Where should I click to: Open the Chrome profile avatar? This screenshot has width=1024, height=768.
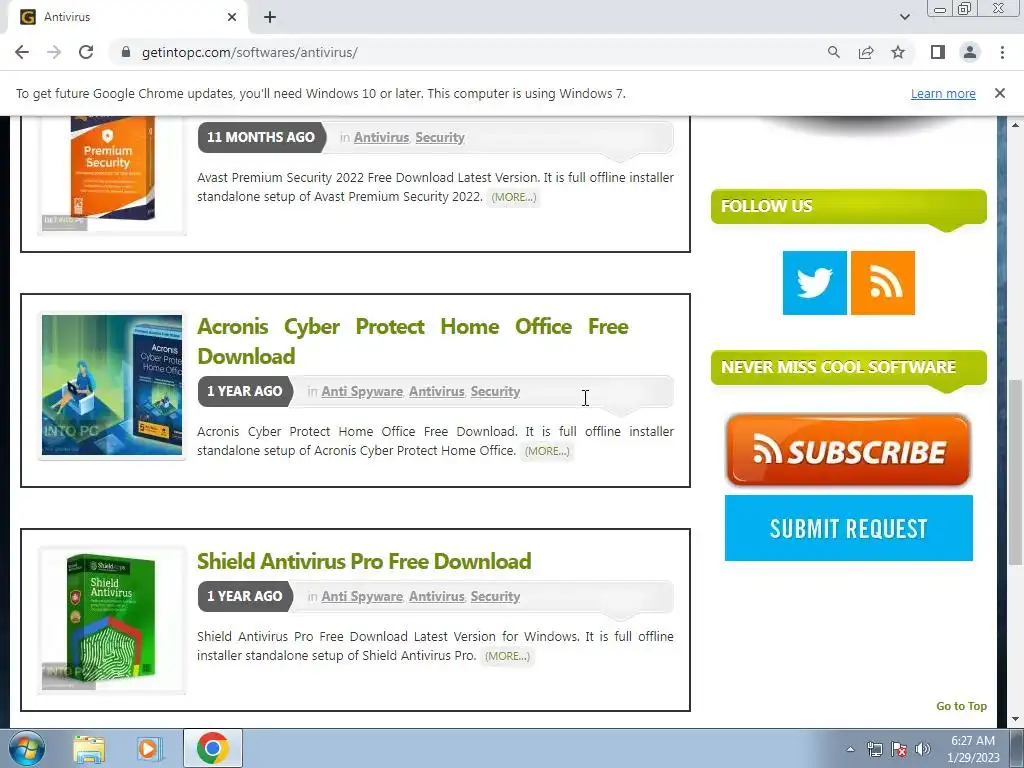coord(970,52)
